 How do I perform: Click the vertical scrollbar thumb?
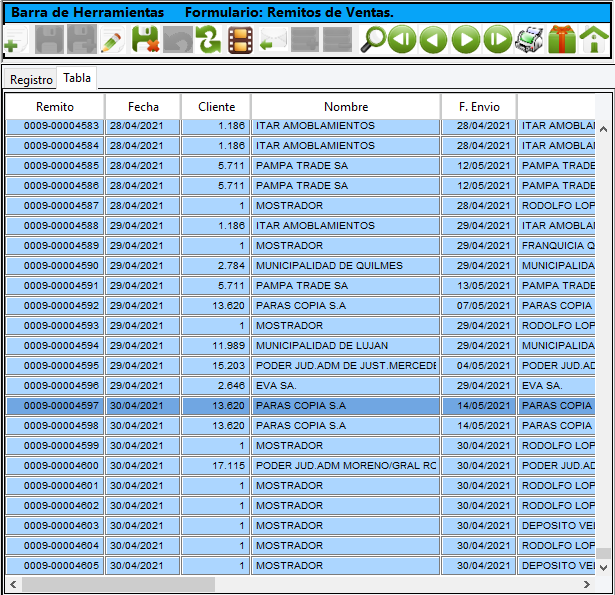tap(604, 553)
